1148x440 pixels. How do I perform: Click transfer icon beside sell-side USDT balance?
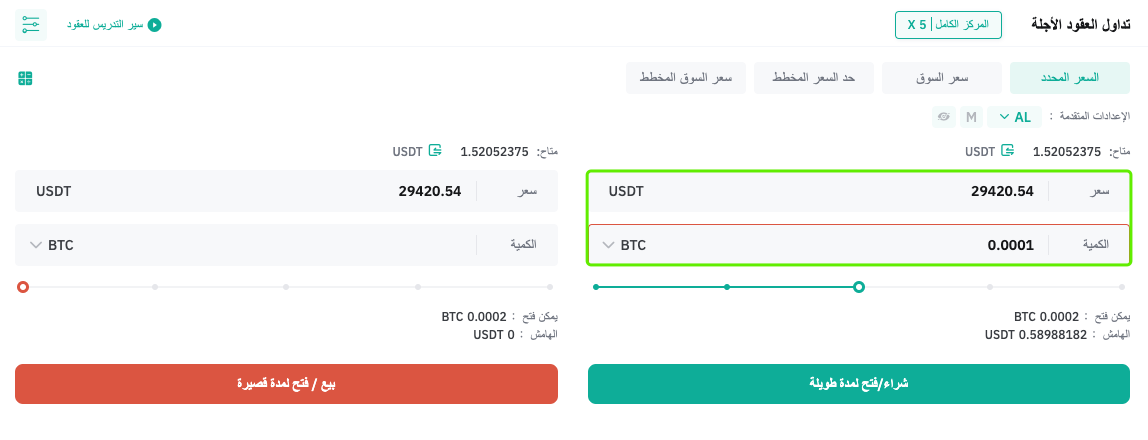[x=435, y=151]
